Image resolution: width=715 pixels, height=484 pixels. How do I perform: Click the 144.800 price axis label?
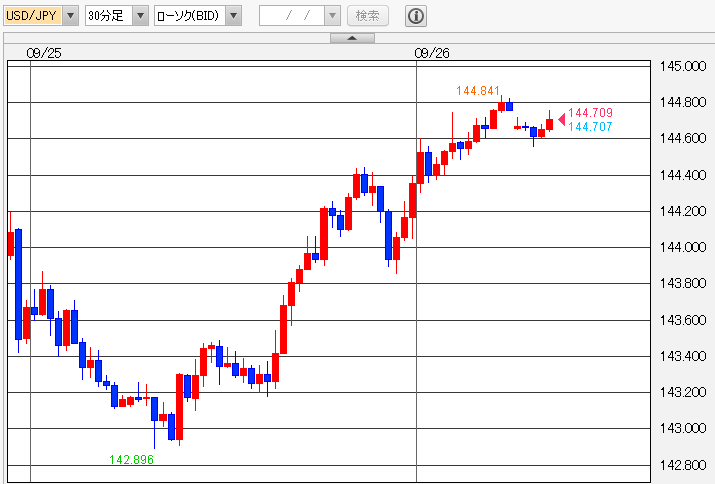(x=683, y=102)
